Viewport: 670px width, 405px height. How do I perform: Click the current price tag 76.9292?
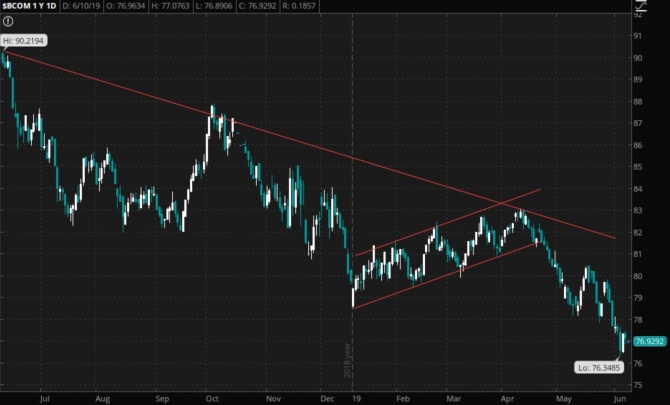[649, 341]
